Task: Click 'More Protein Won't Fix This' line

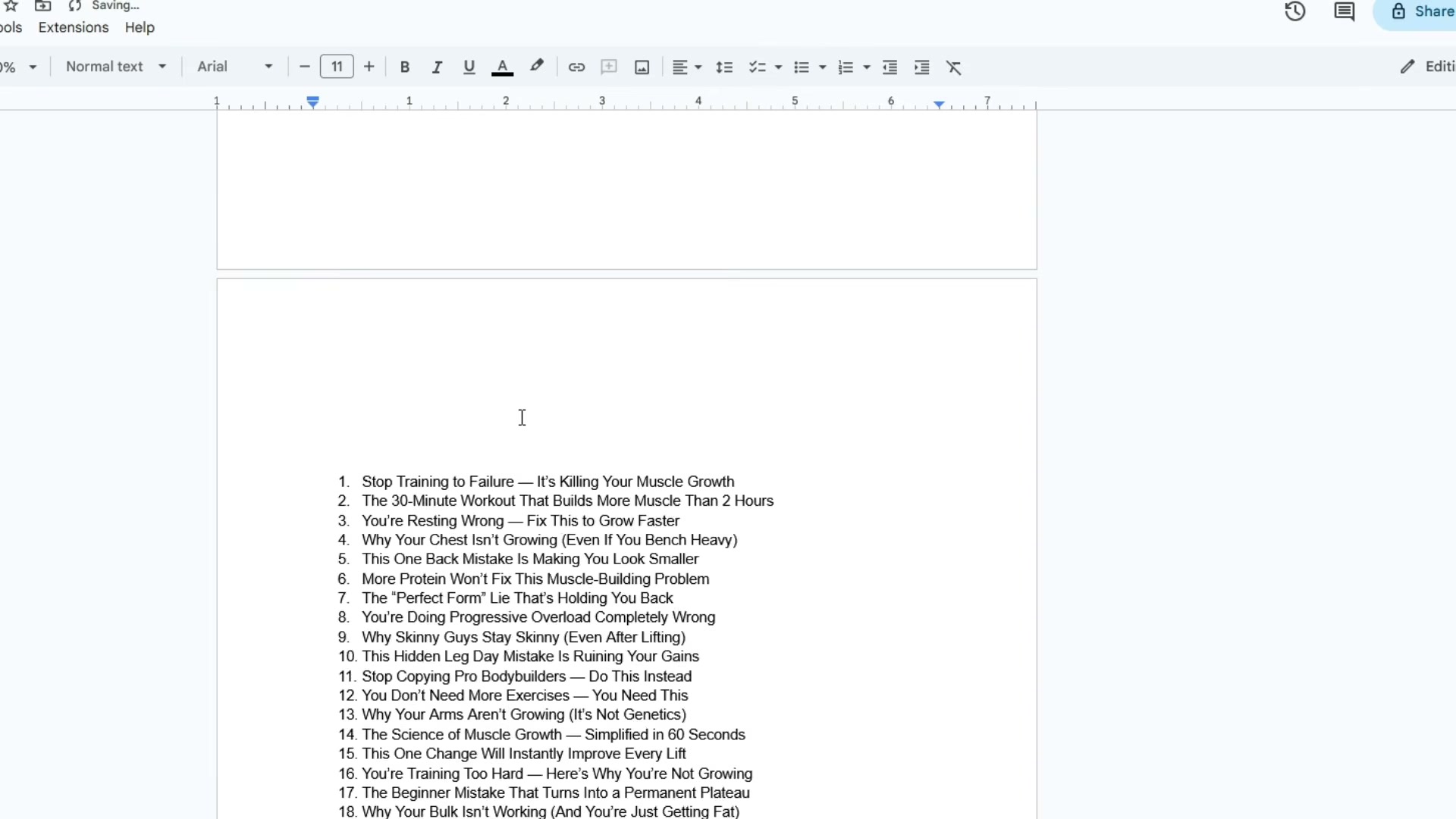Action: pos(535,579)
